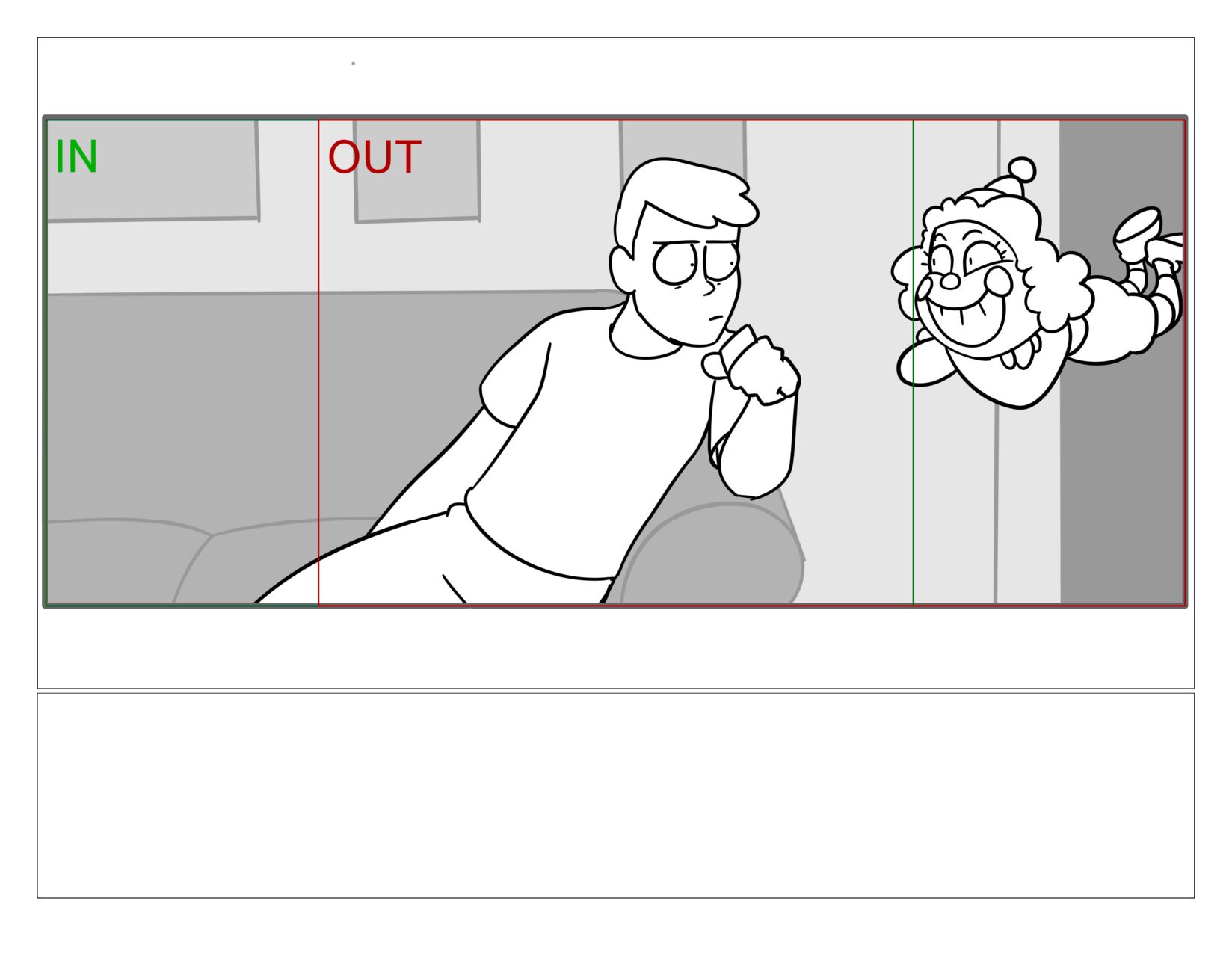The height and width of the screenshot is (954, 1232).
Task: Select the dark doorway behind the clown
Action: pos(1121,362)
